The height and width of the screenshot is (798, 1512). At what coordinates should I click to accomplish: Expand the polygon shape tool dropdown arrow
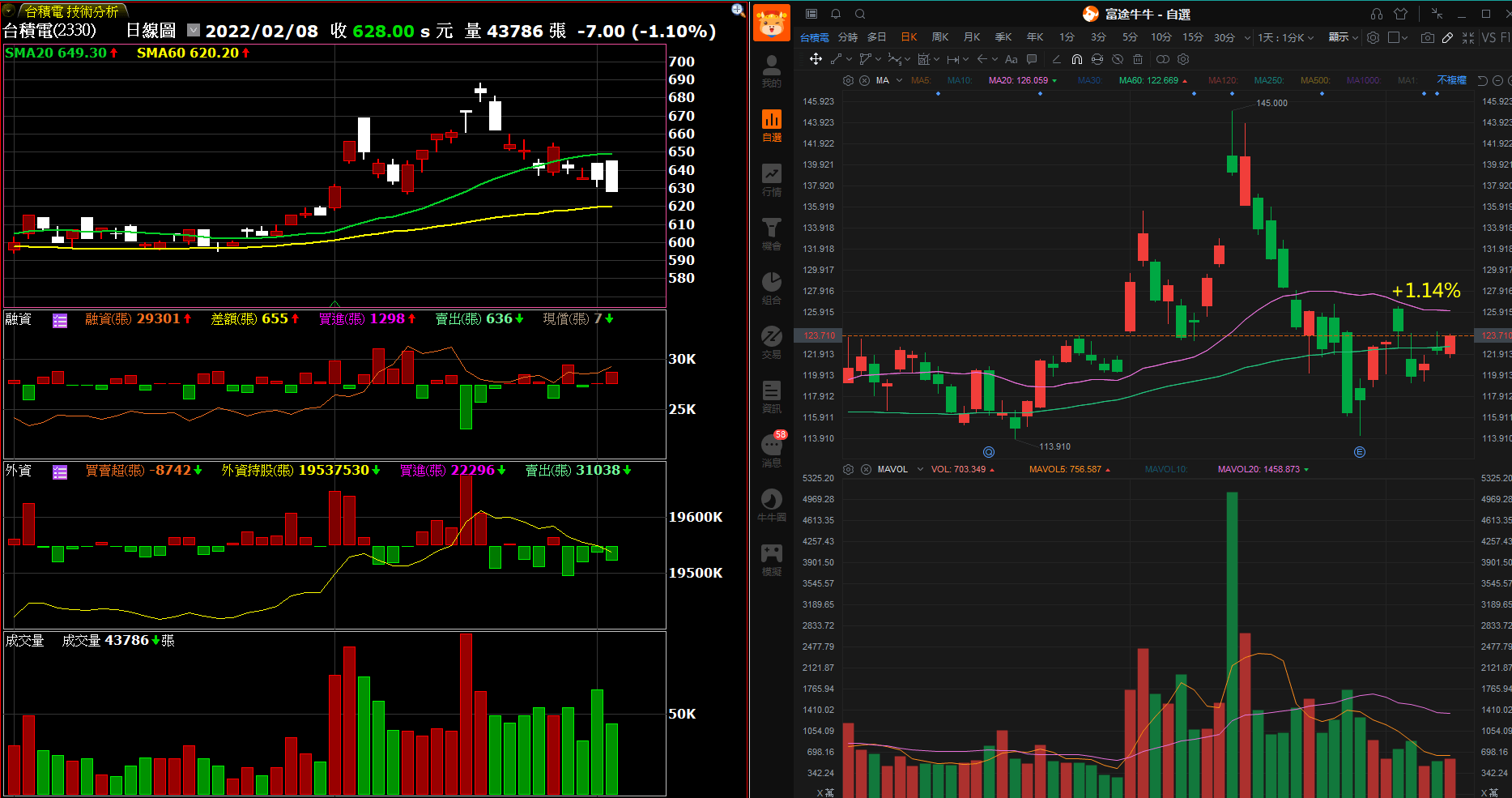[878, 59]
